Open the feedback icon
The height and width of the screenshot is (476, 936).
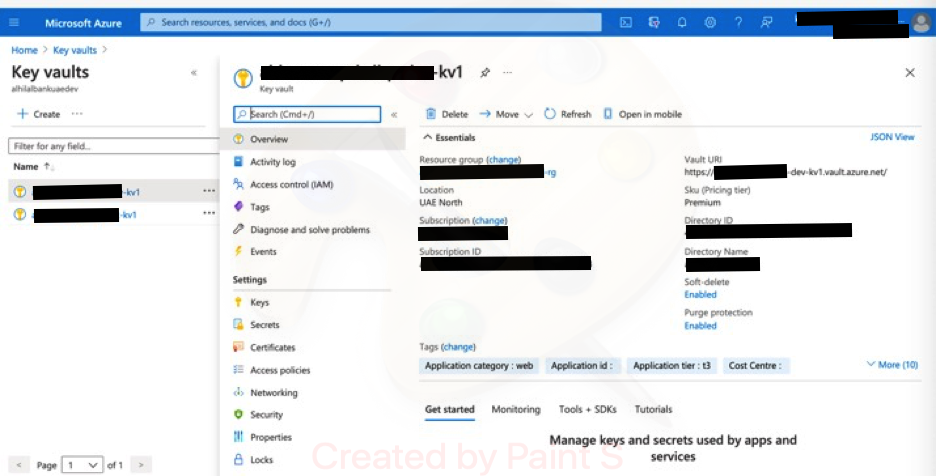point(766,23)
